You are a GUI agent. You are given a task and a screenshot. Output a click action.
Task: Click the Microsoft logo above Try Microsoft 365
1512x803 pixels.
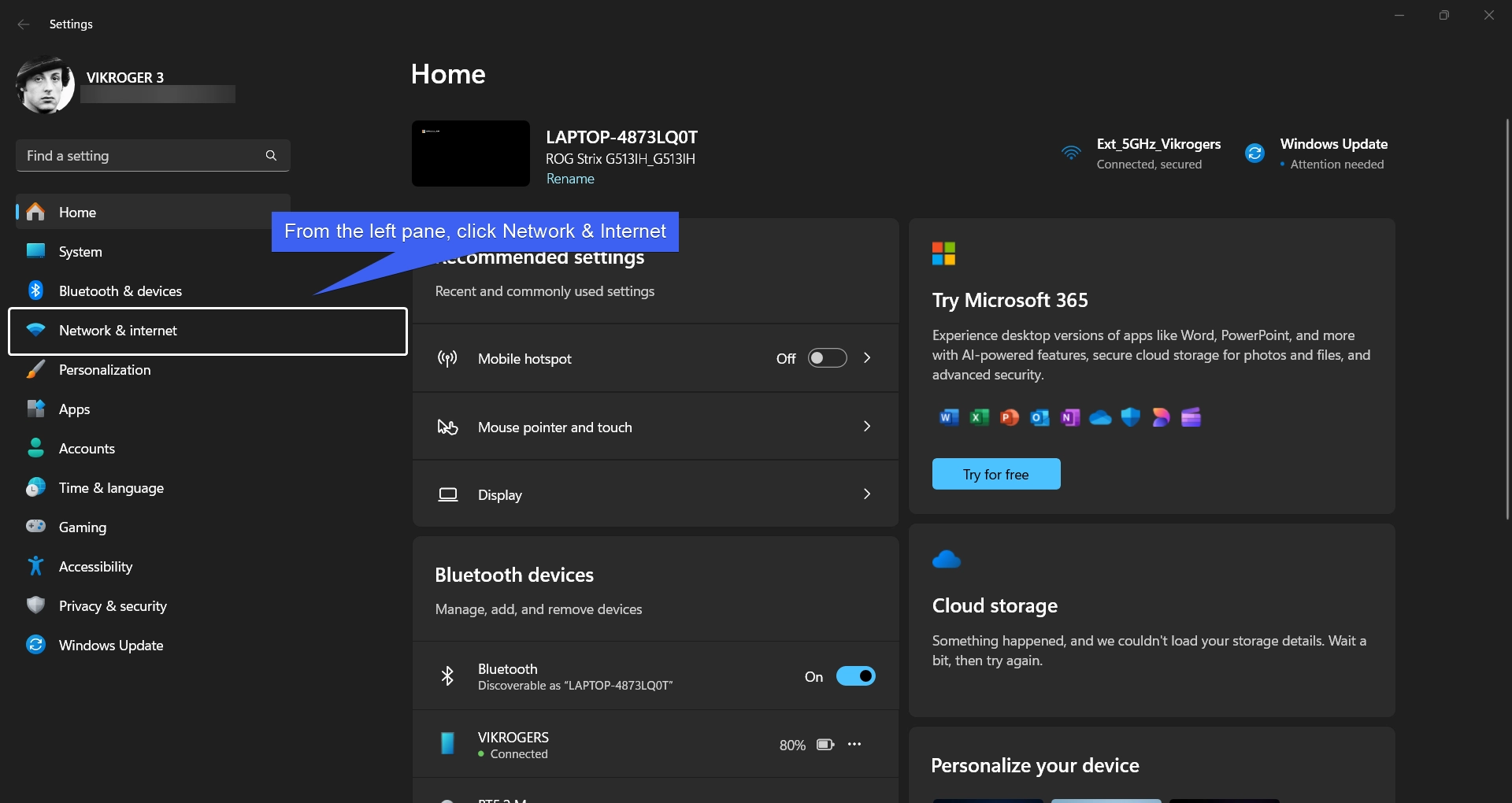943,253
